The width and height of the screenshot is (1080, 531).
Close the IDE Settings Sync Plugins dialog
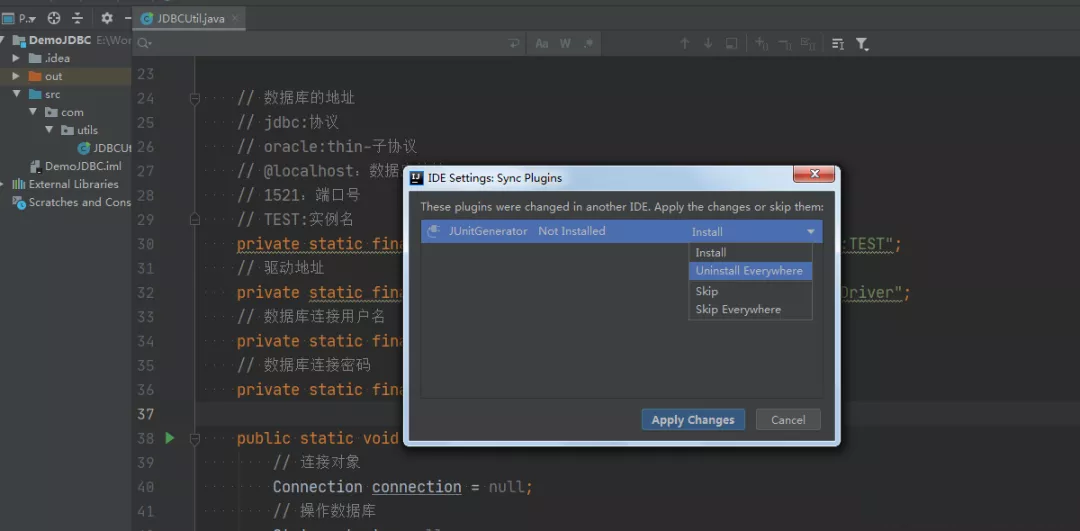(814, 174)
